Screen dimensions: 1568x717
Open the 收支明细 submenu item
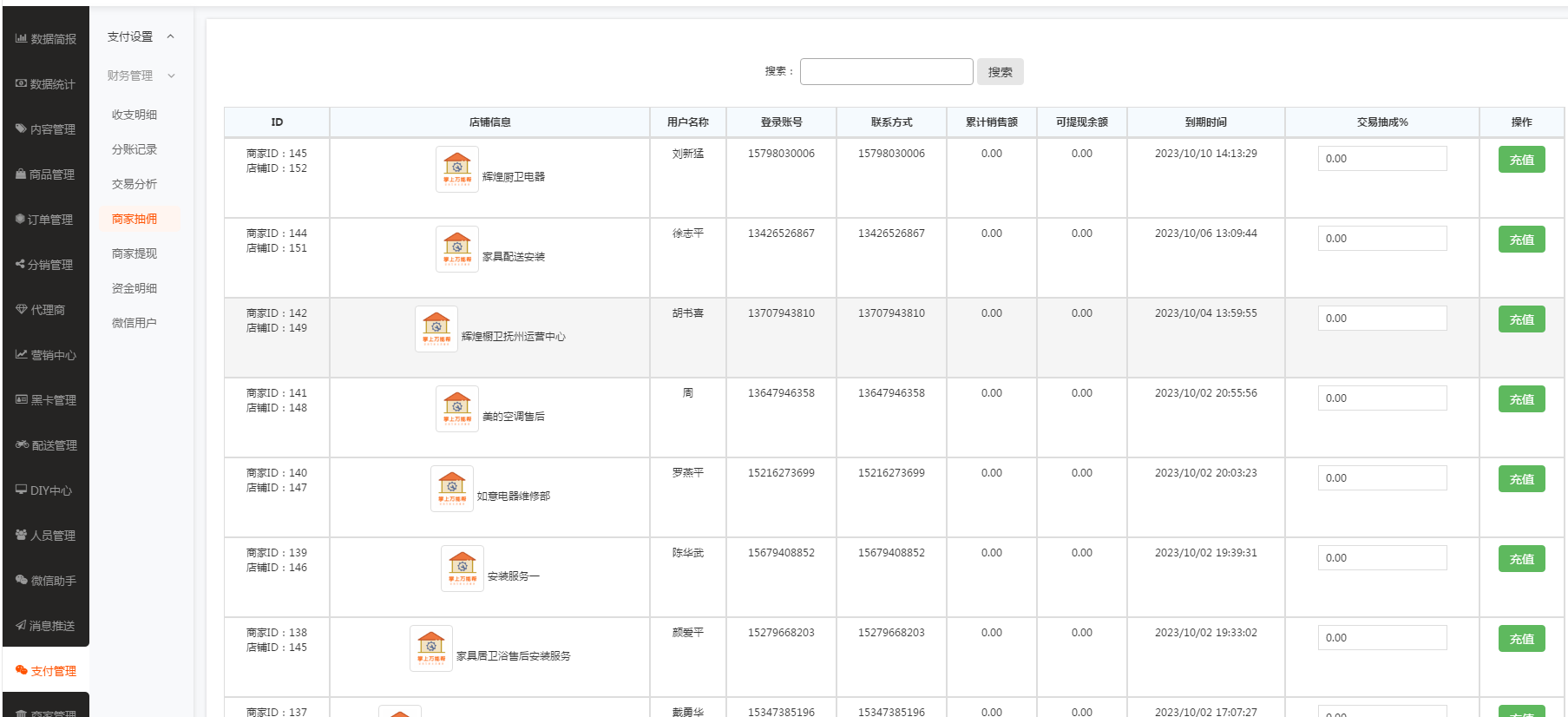pyautogui.click(x=134, y=115)
